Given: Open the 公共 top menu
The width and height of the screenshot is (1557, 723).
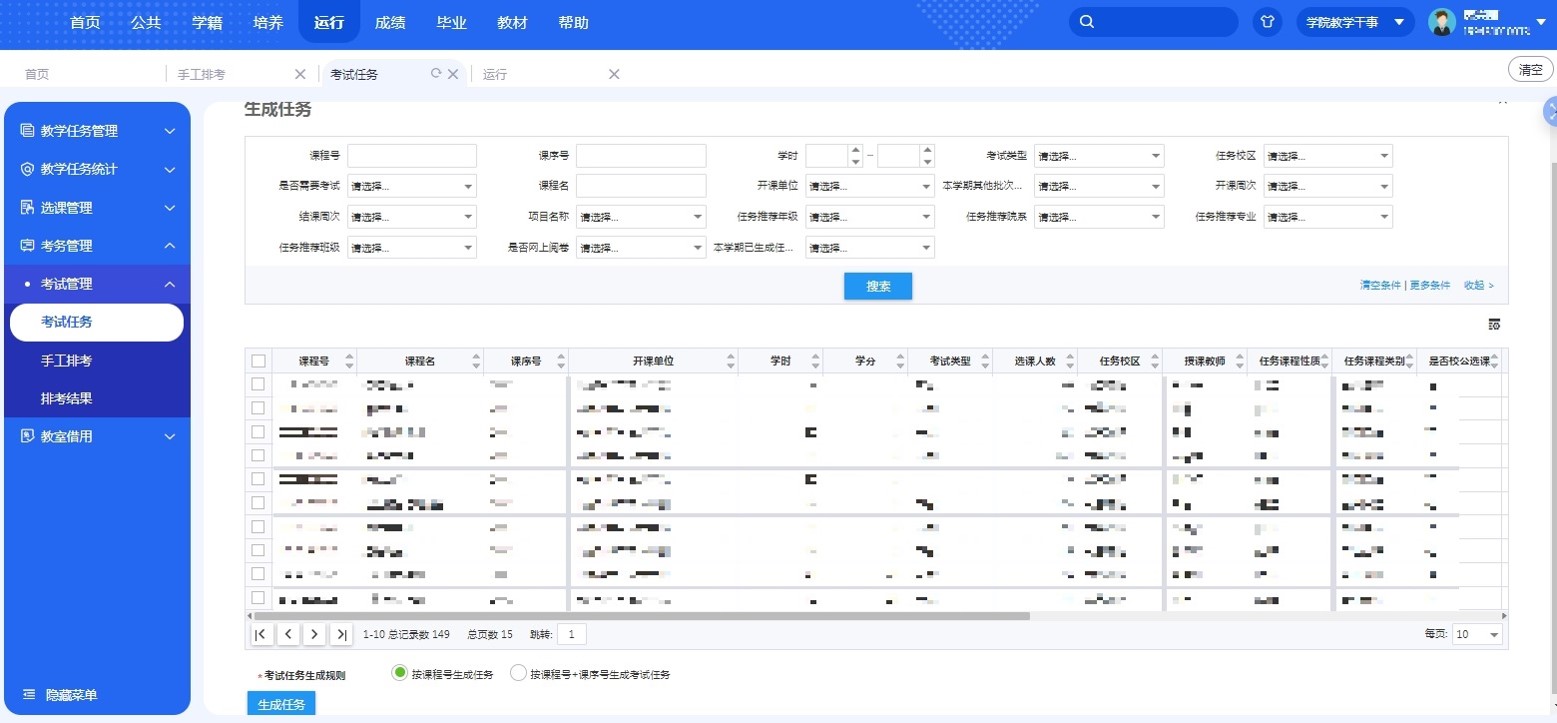Looking at the screenshot, I should (146, 22).
